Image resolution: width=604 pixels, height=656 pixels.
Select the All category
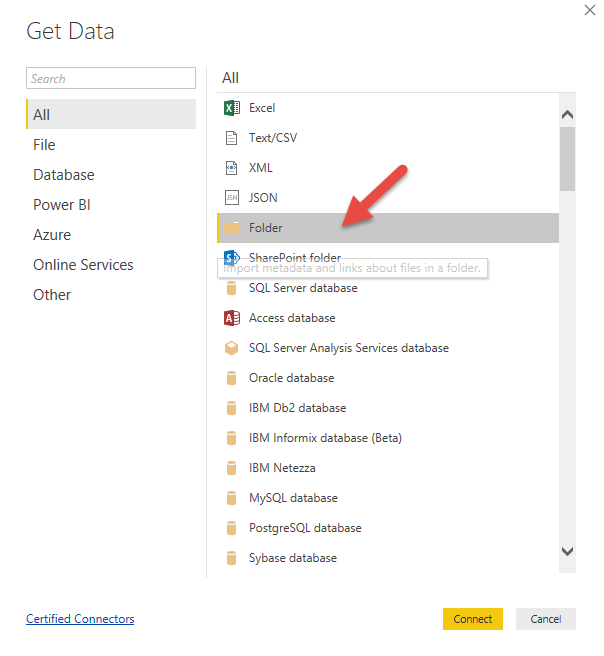point(111,114)
